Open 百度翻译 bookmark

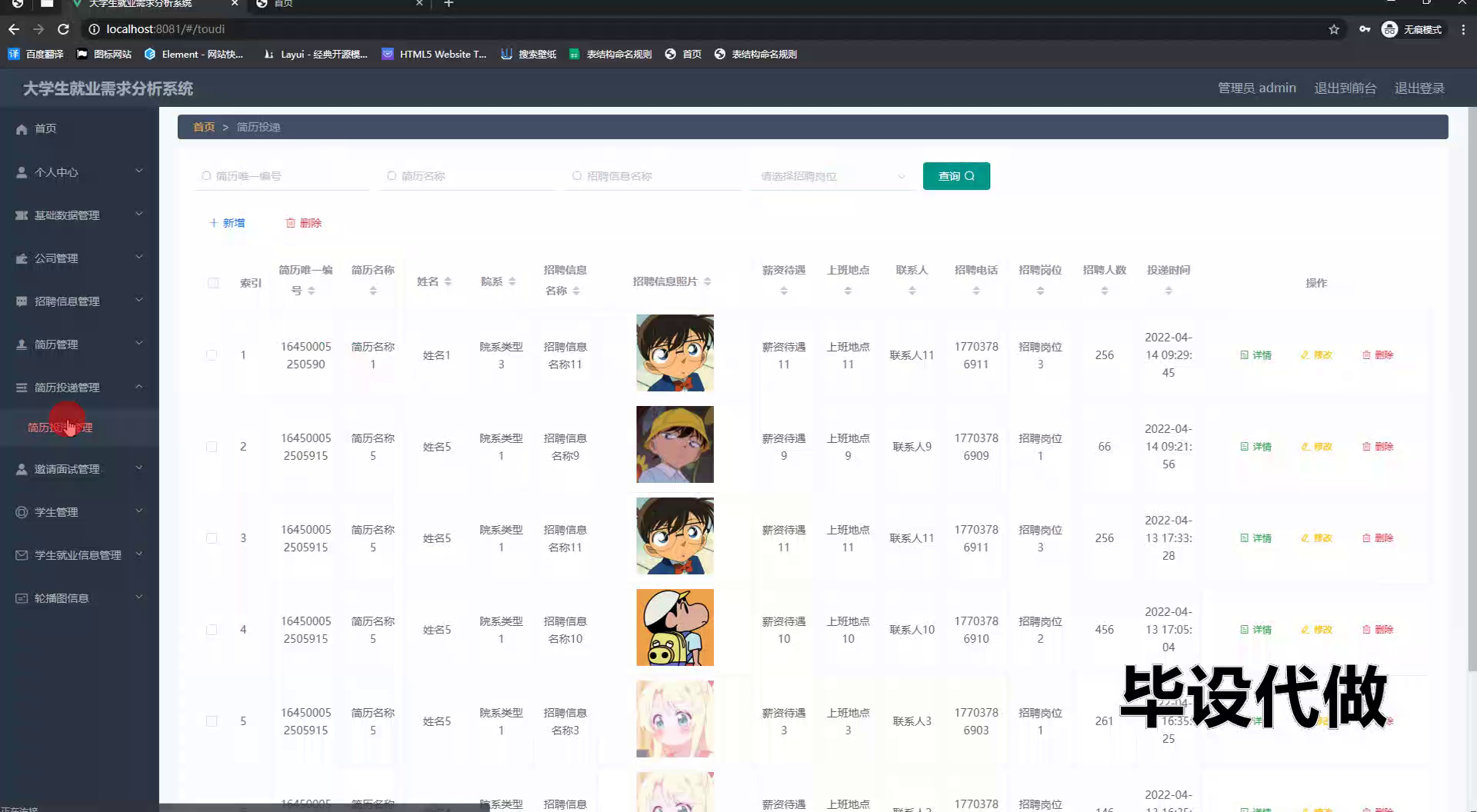35,54
